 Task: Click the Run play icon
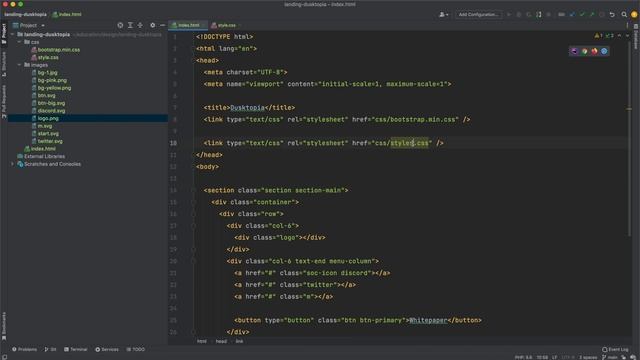coord(509,15)
